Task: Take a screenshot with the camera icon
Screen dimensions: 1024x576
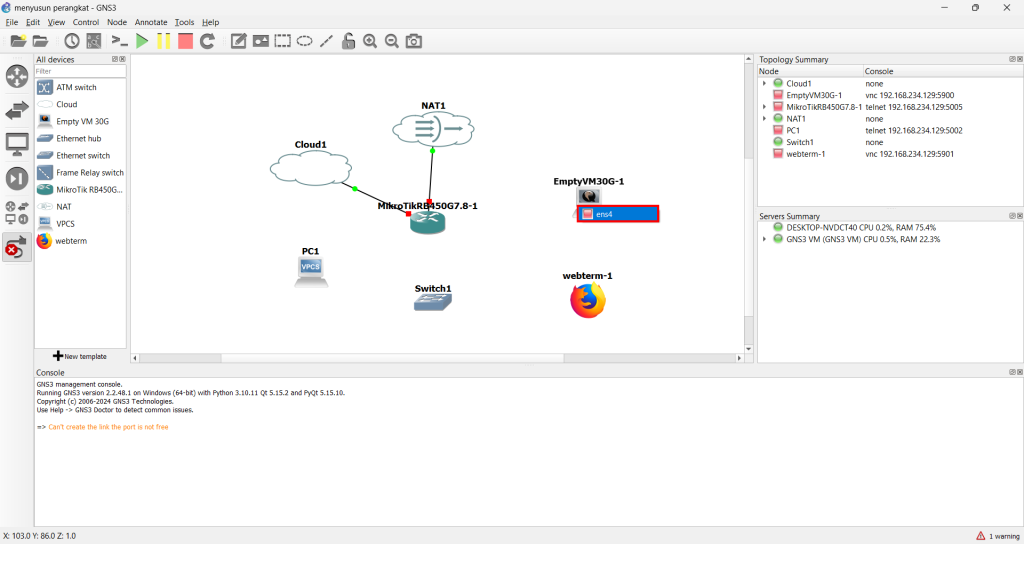Action: [x=414, y=41]
